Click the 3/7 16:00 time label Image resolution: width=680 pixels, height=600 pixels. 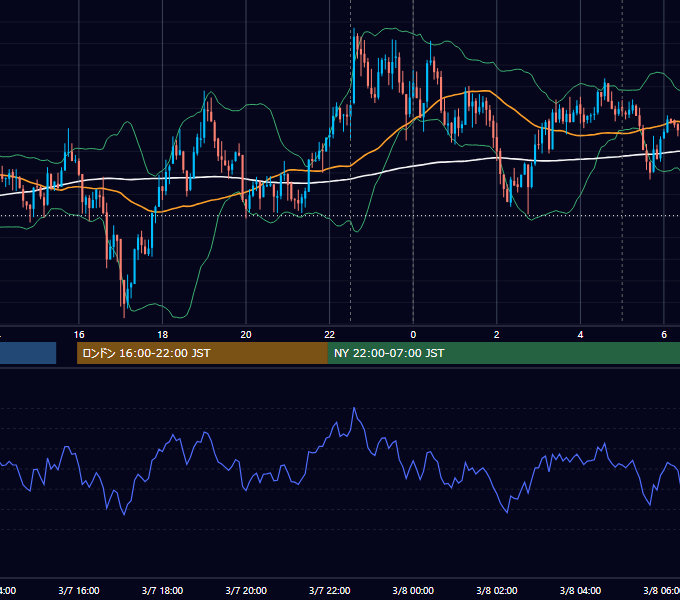(79, 590)
